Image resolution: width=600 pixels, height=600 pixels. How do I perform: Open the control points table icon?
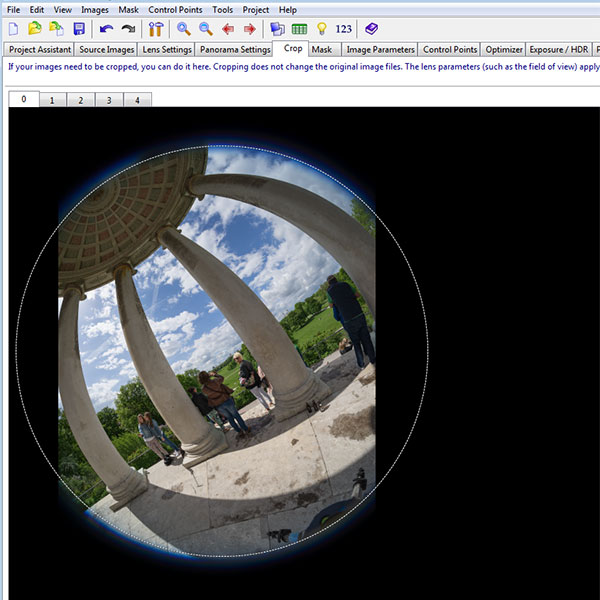(x=299, y=29)
